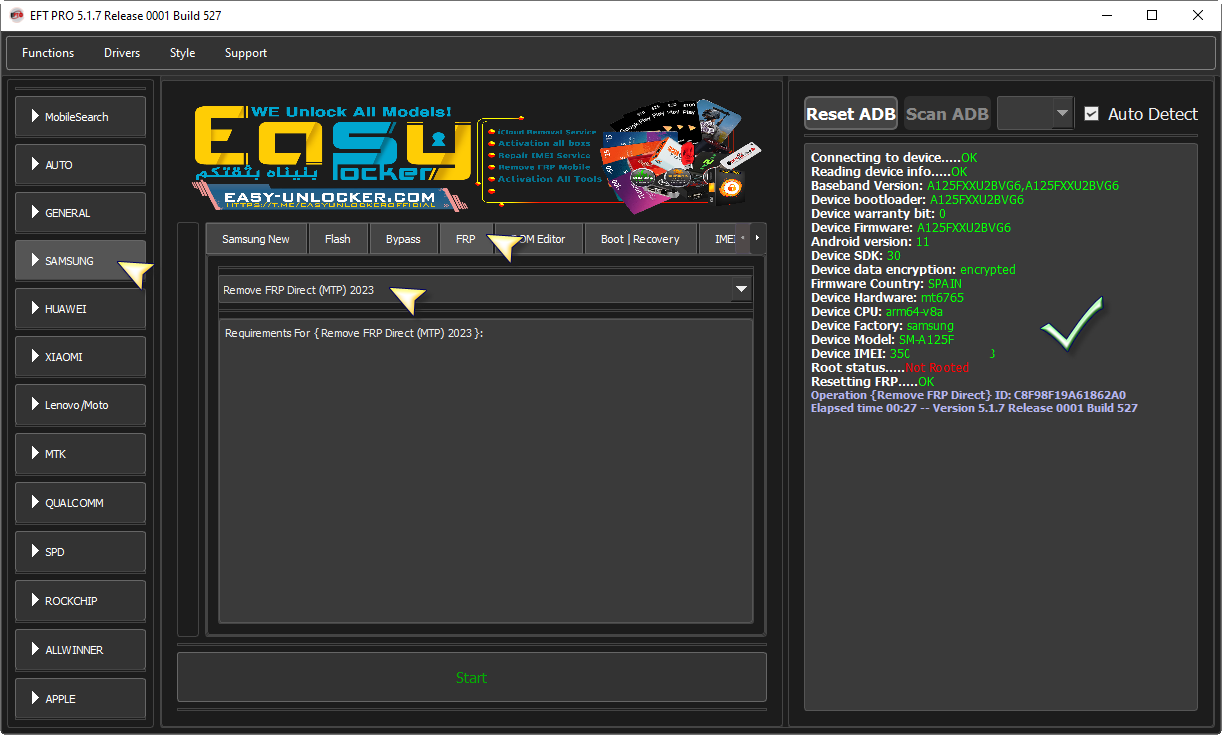Click the "Android version: 11" line
1222x735 pixels.
pos(870,242)
